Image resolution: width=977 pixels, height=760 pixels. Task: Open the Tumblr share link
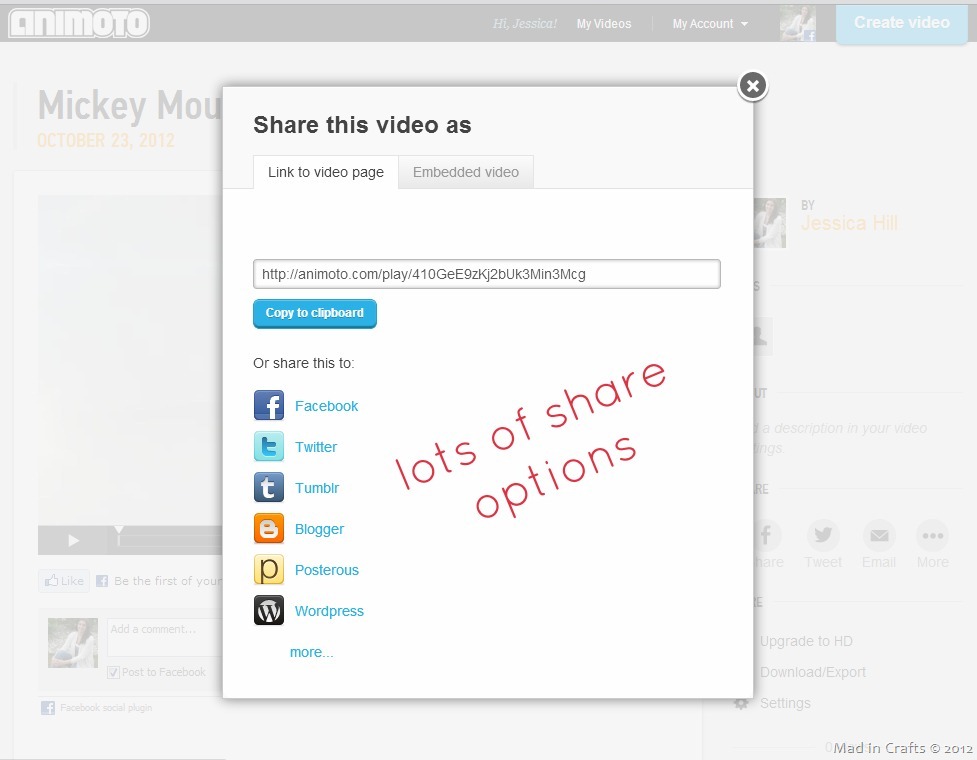tap(317, 488)
